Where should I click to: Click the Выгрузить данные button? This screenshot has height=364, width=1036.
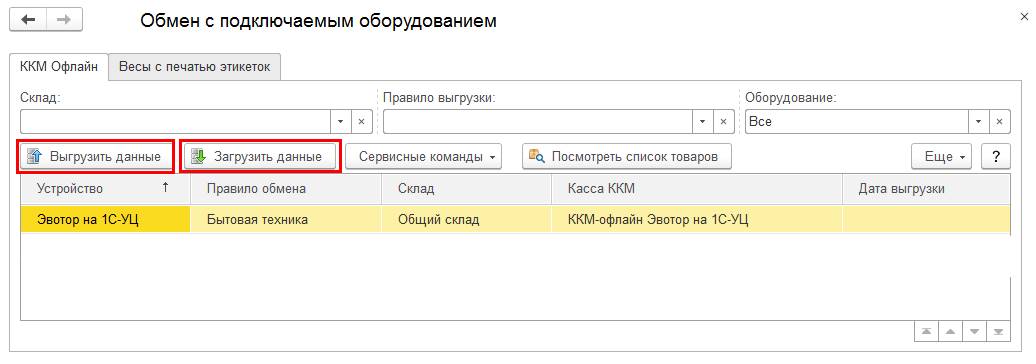point(95,157)
